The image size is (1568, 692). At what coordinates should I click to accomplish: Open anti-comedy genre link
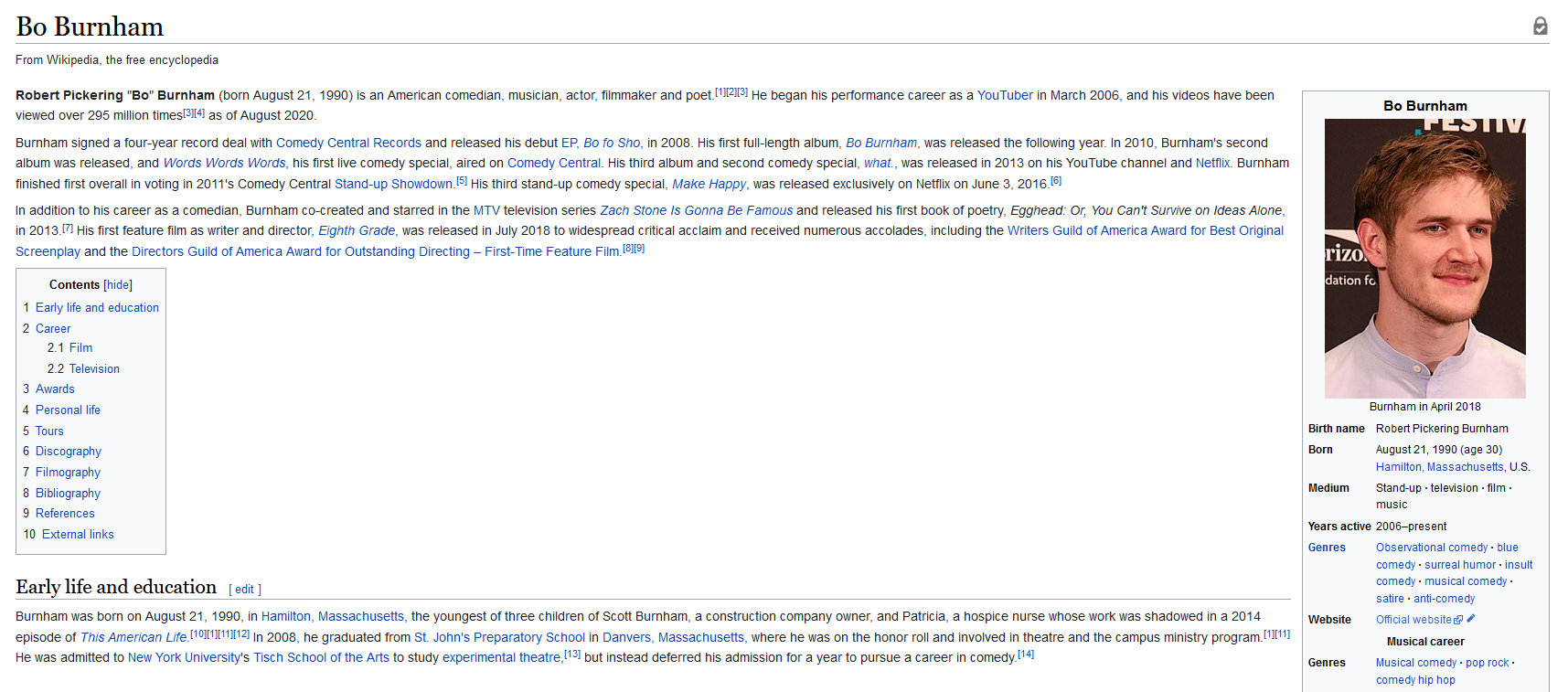point(1445,599)
